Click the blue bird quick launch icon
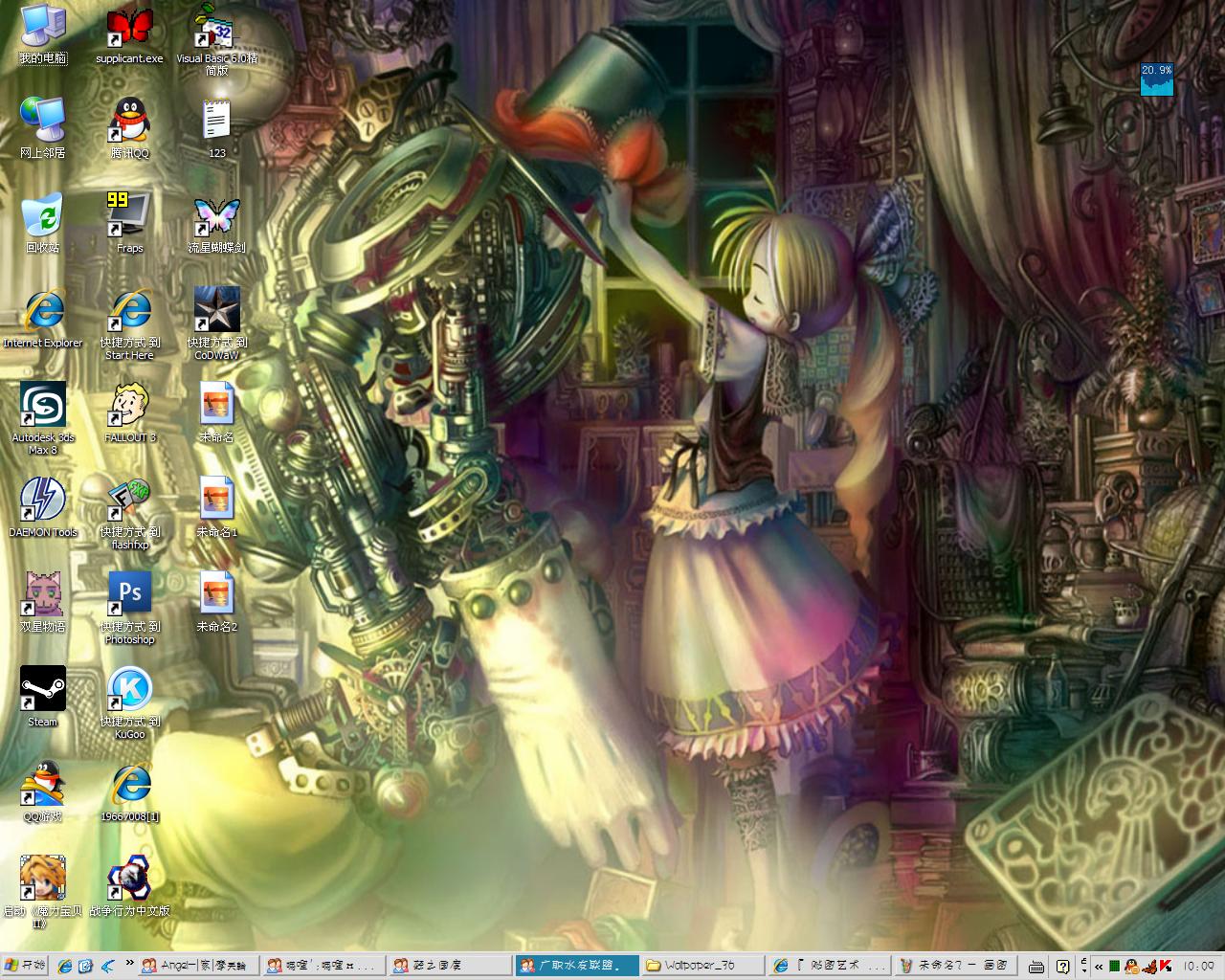Viewport: 1225px width, 980px height. [x=107, y=966]
